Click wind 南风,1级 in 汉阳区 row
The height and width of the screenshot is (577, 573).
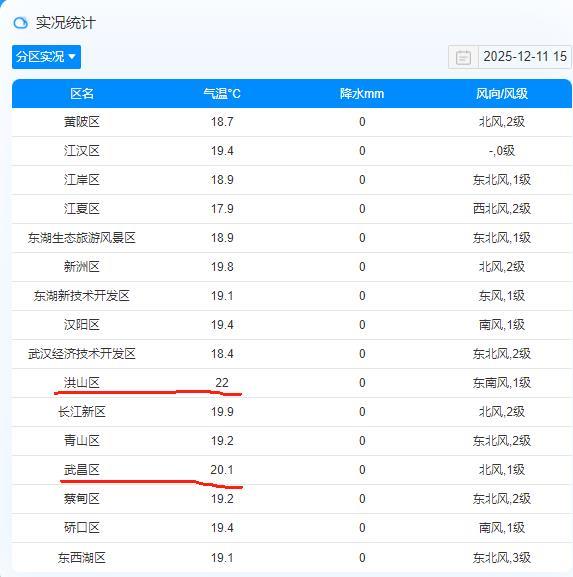502,325
